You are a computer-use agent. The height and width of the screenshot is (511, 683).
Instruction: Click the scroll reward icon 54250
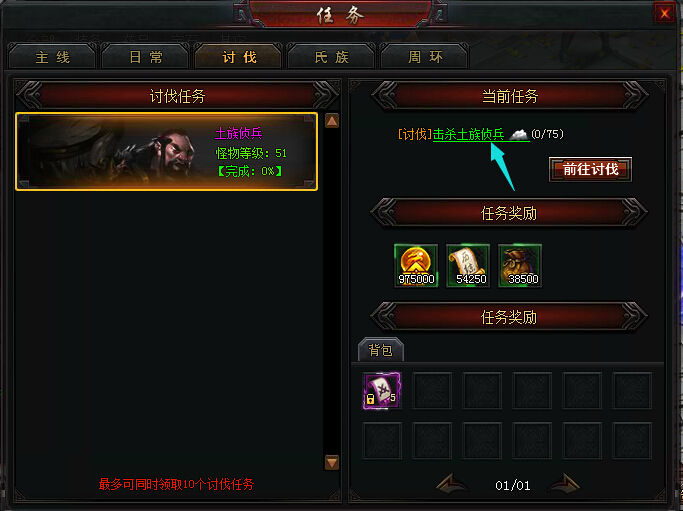click(468, 265)
